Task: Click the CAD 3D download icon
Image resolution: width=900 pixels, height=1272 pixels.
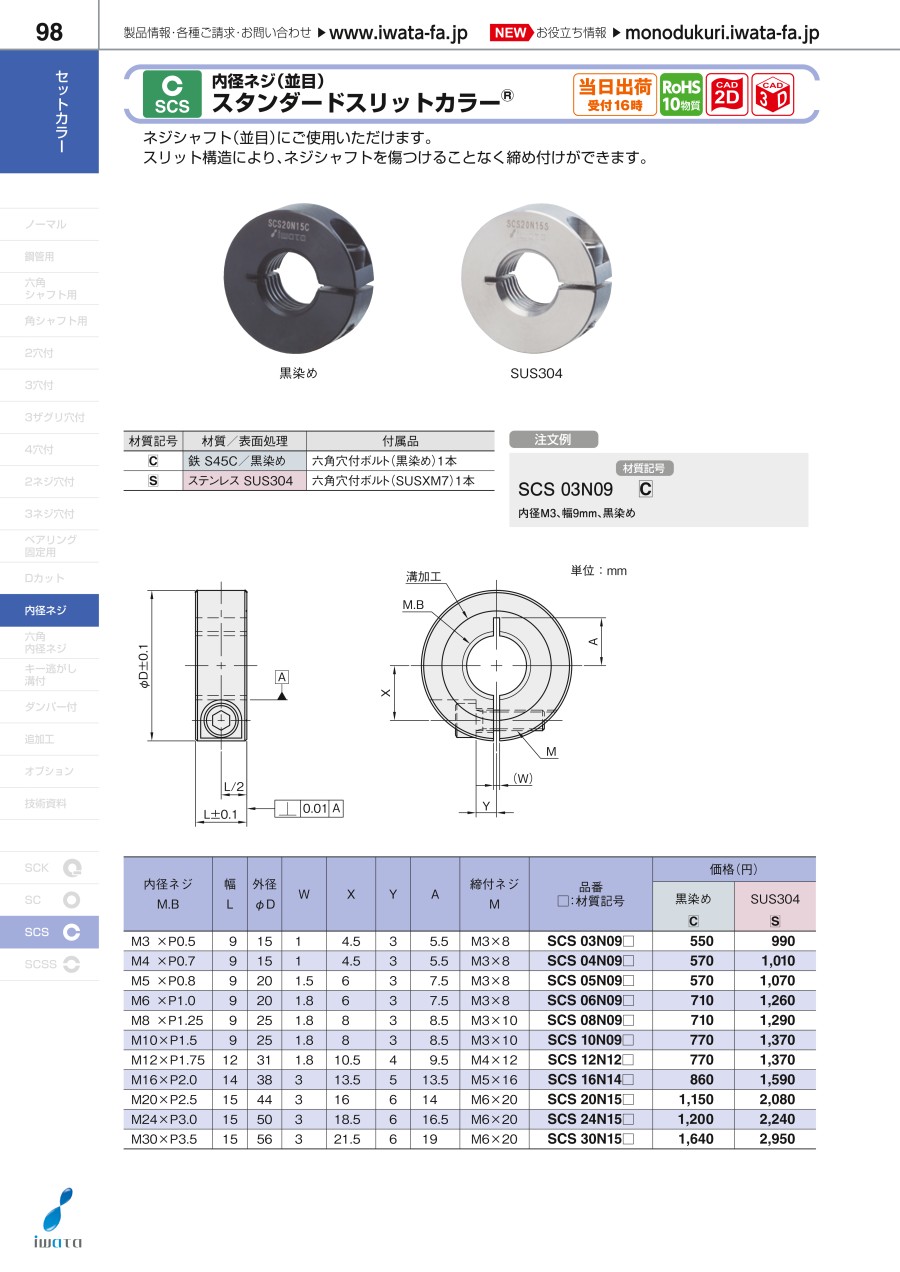Action: click(x=772, y=95)
